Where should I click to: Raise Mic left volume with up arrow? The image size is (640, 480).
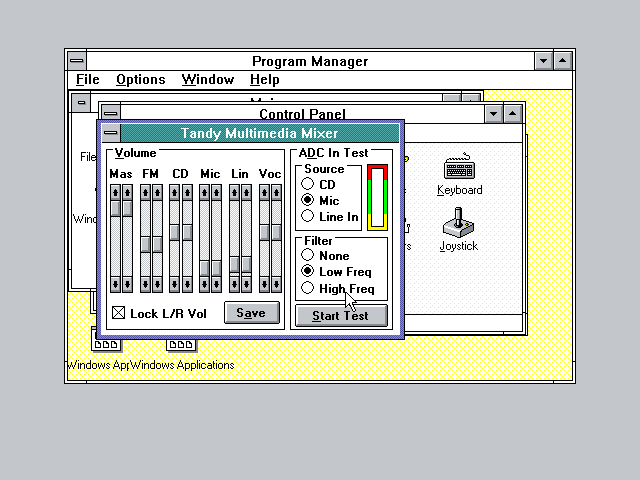[204, 192]
